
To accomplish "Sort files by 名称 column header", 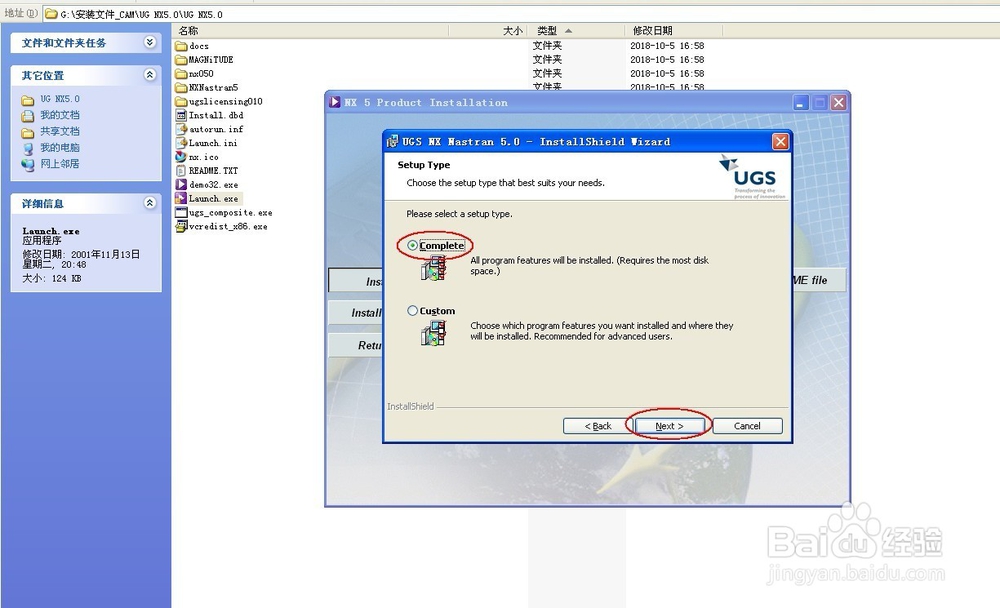I will point(311,31).
